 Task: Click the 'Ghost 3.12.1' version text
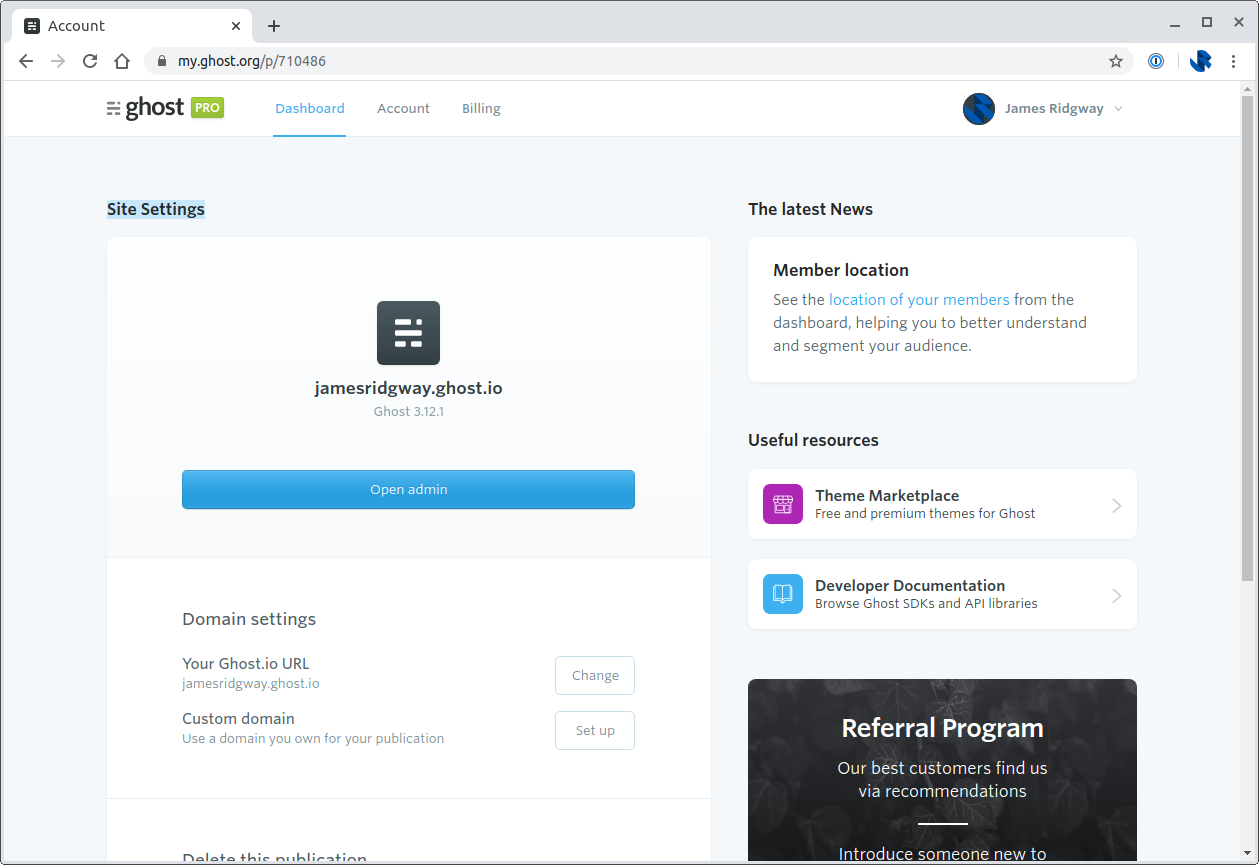pos(408,411)
